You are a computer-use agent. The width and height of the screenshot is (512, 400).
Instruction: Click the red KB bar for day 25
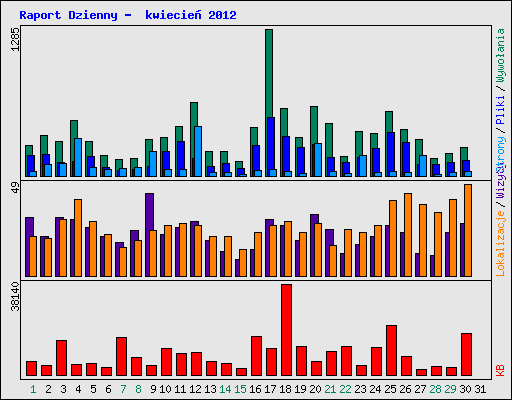(391, 351)
